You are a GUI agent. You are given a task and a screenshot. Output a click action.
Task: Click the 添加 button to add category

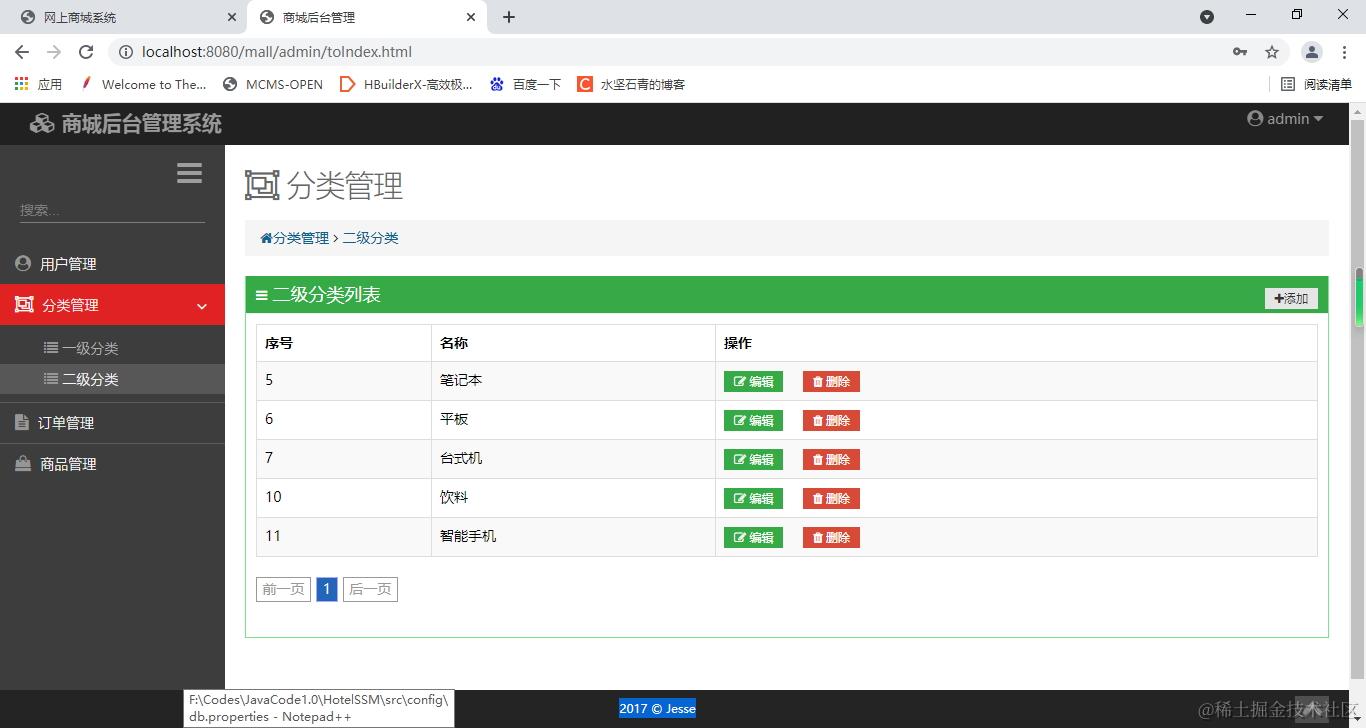click(1290, 297)
